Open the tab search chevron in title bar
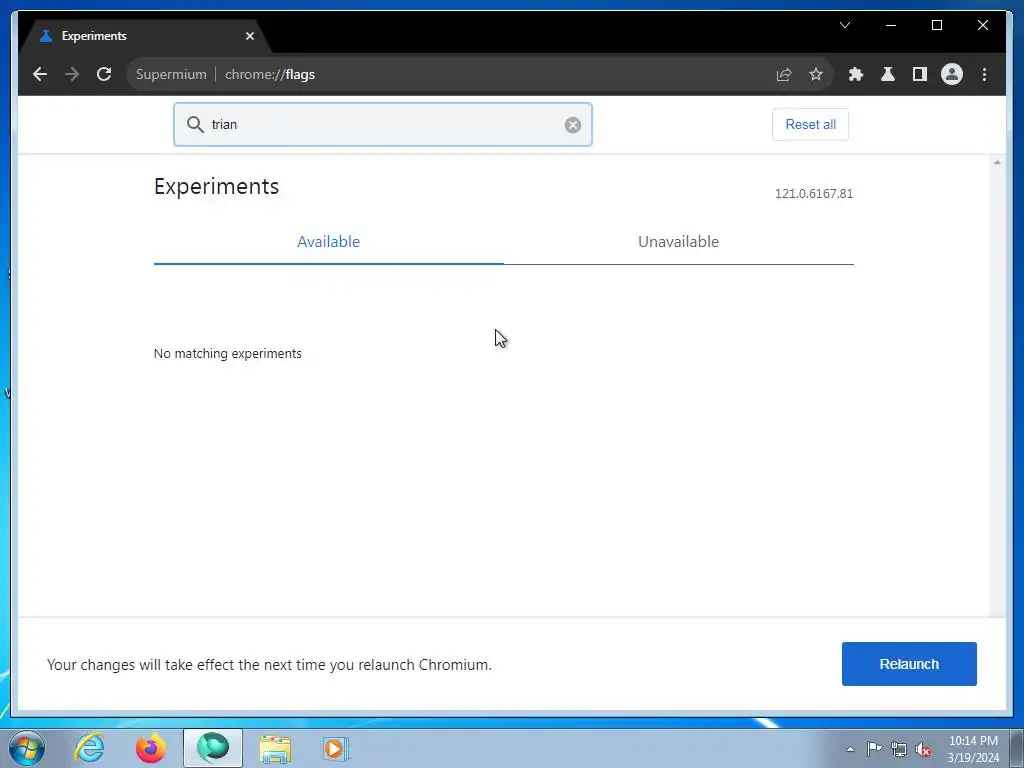This screenshot has height=768, width=1024. pos(845,25)
